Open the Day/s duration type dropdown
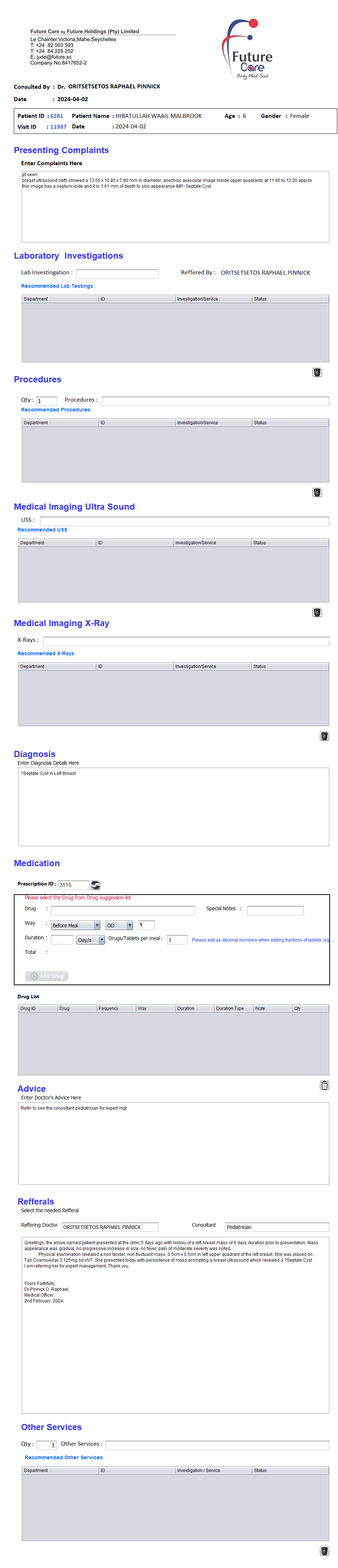338x1568 pixels. pos(90,939)
